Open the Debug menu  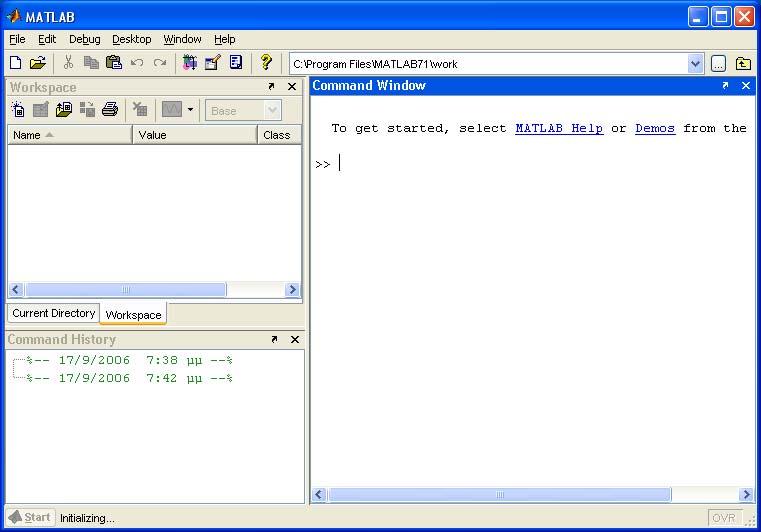click(x=84, y=39)
